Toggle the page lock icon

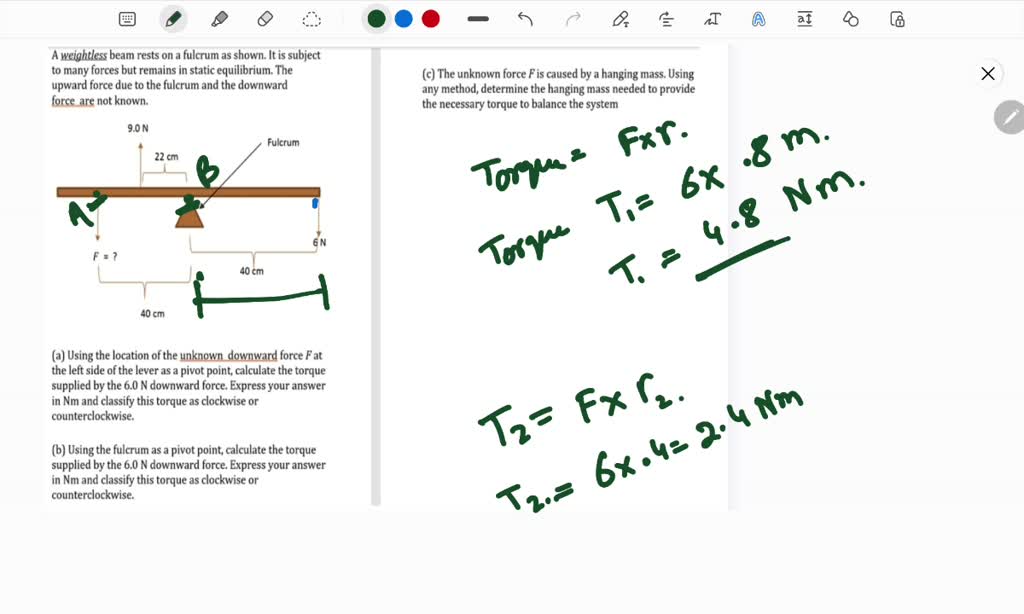(x=897, y=19)
